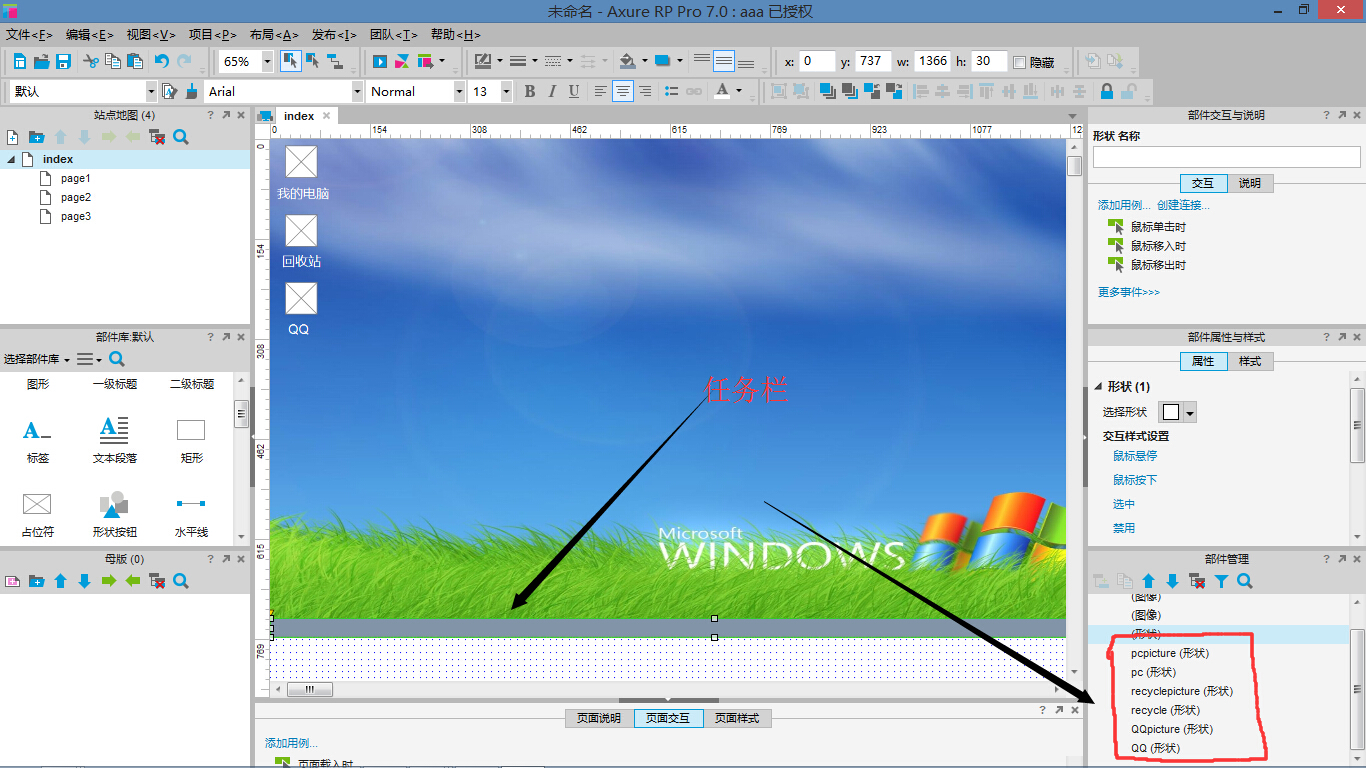Switch to the 说明 tab in interactions panel

[x=1250, y=183]
